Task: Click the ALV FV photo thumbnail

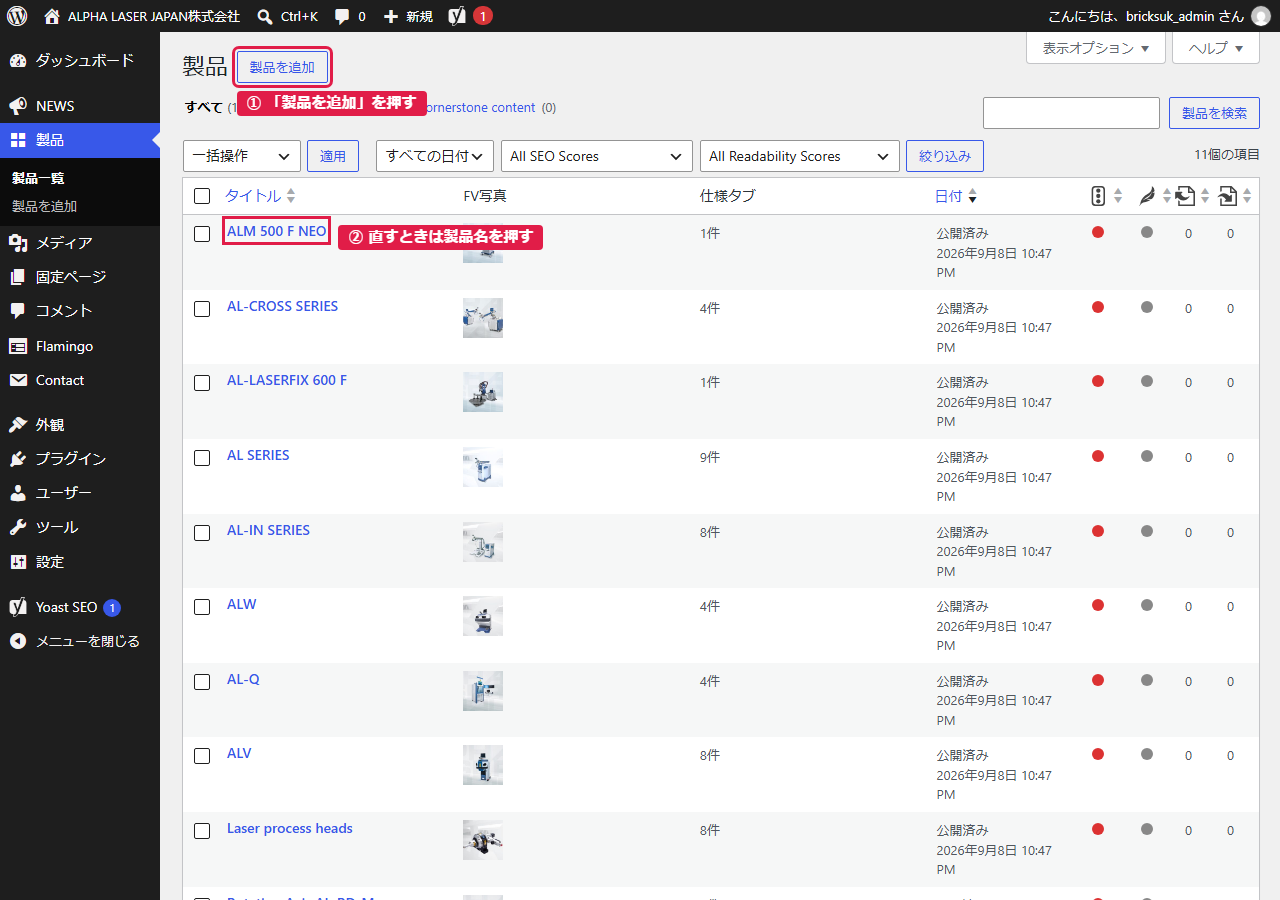Action: tap(483, 765)
